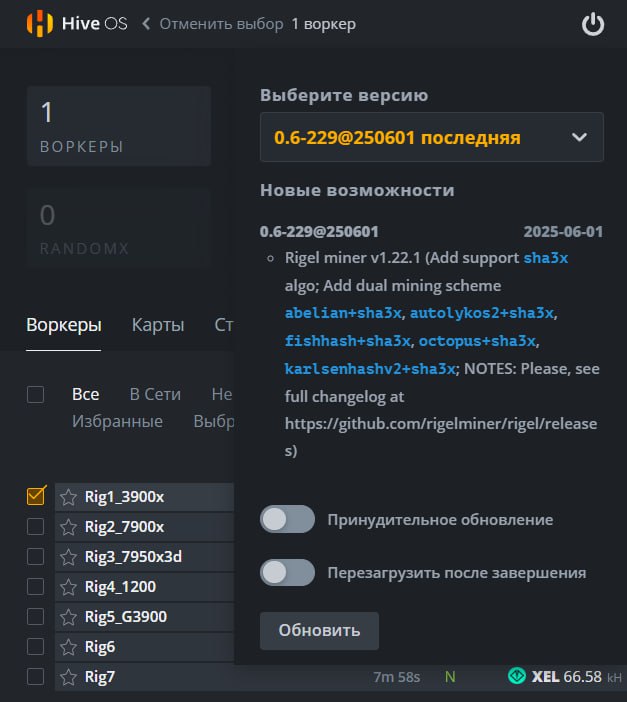Star the Rig2_7900x worker
Screen dimensions: 627x702
click(x=68, y=527)
